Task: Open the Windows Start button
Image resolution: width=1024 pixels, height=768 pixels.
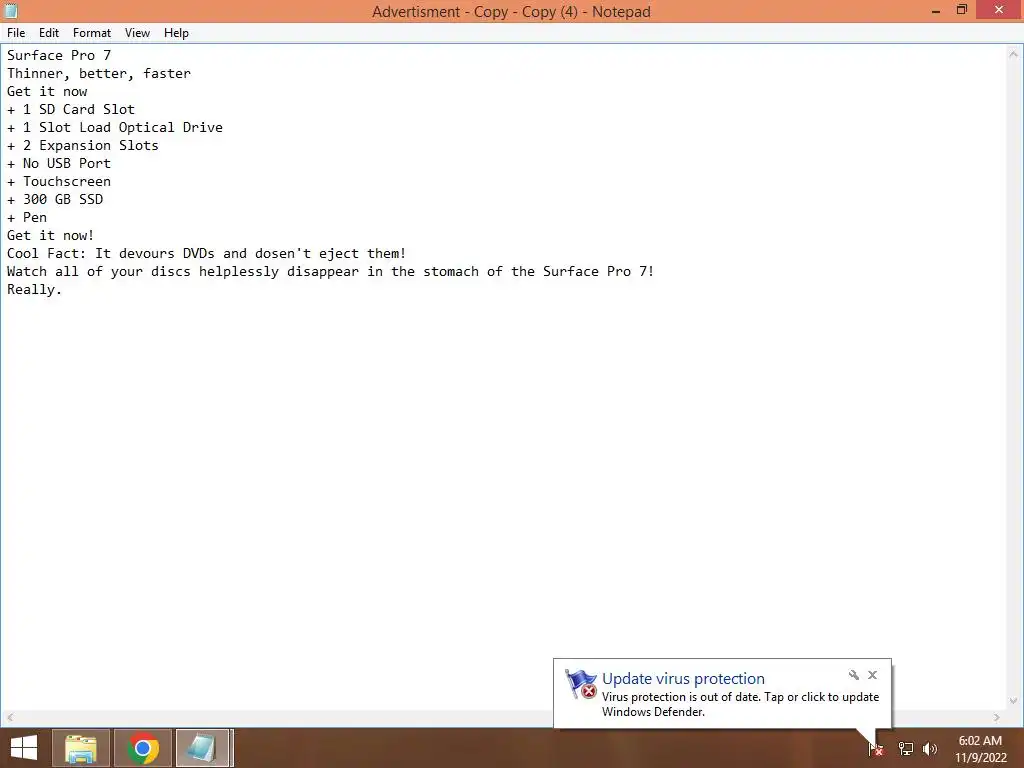Action: (24, 748)
